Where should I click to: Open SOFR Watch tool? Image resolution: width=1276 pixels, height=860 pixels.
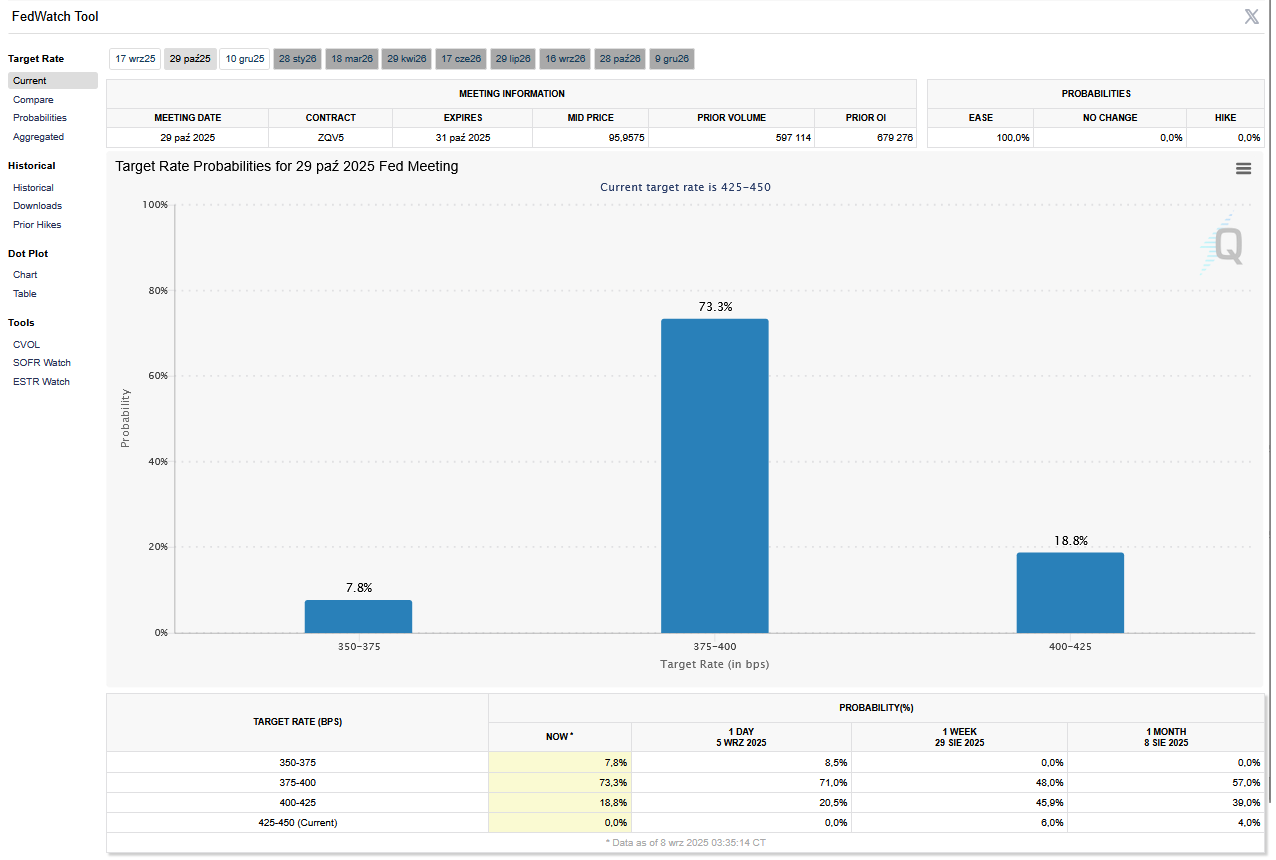click(x=42, y=363)
